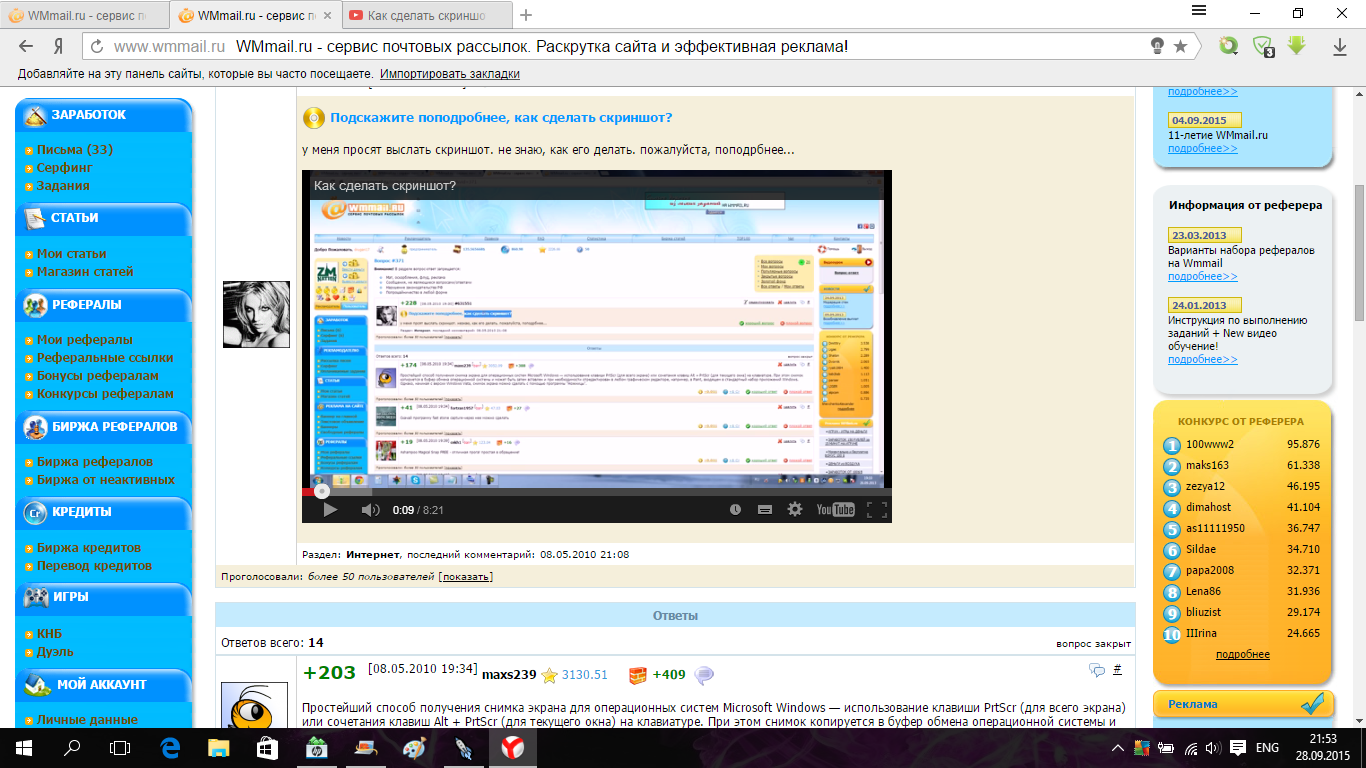Open Реферальные ссылки link

[105, 358]
